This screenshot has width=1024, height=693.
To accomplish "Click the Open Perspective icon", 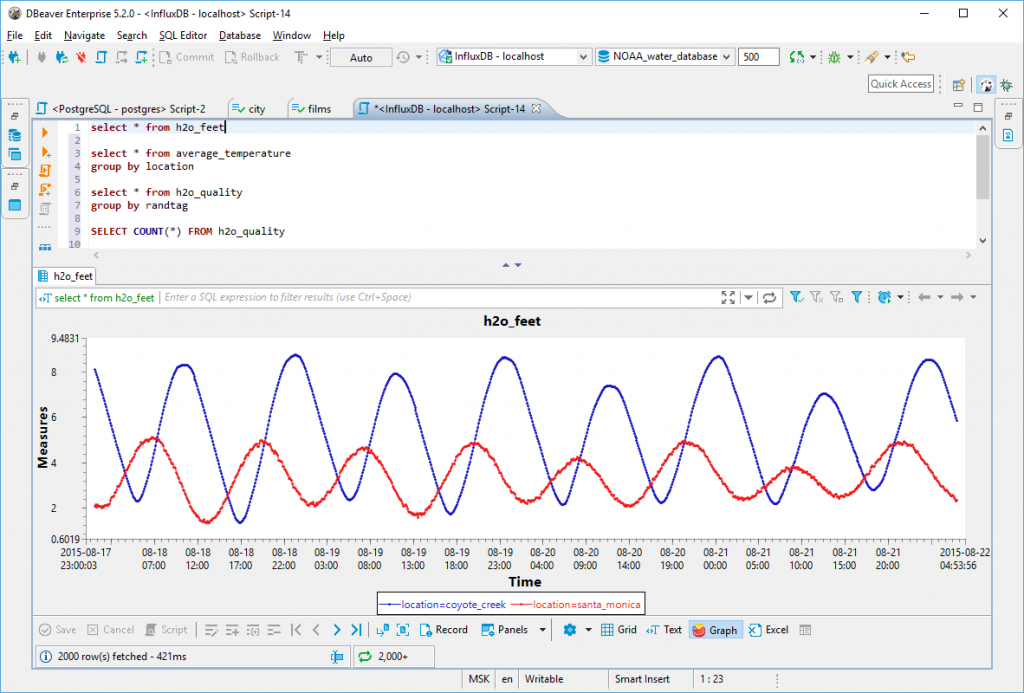I will pyautogui.click(x=959, y=85).
